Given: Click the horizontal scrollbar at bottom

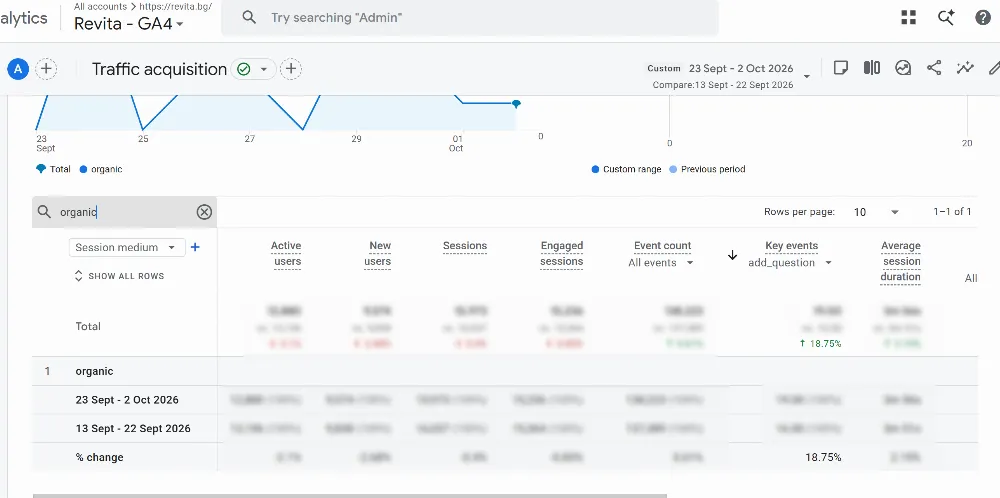Looking at the screenshot, I should 349,495.
